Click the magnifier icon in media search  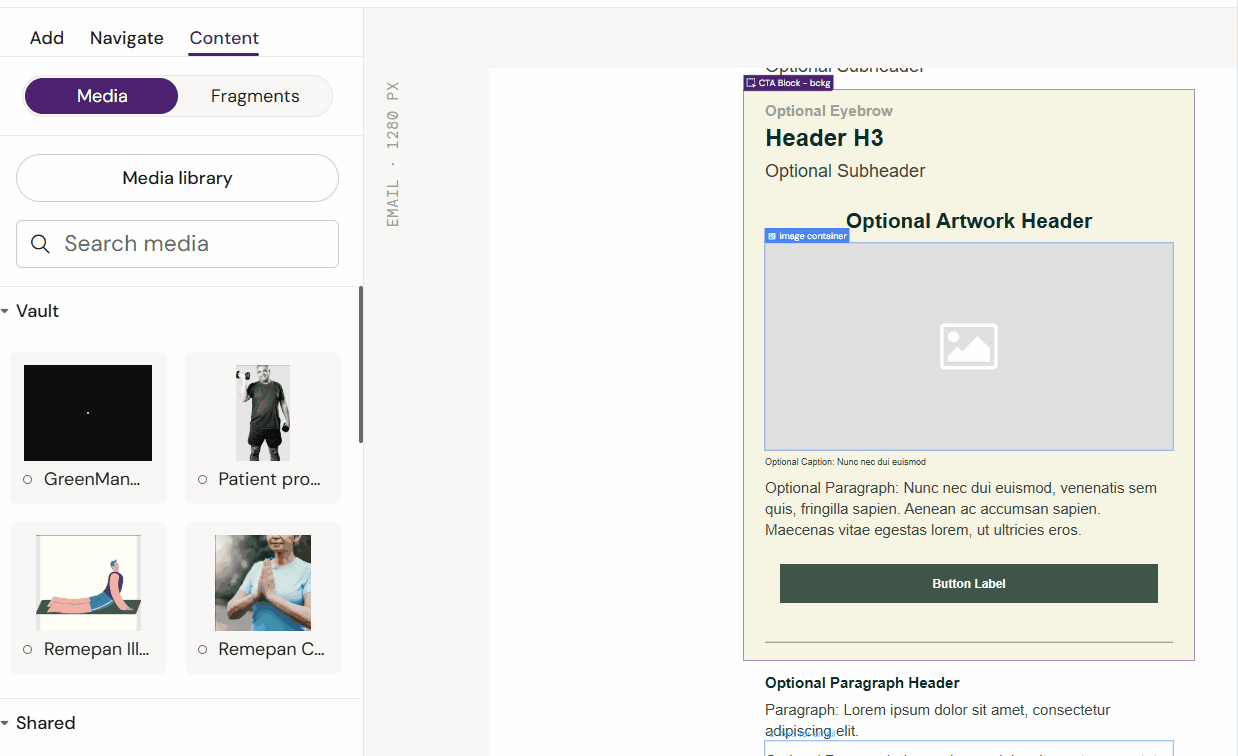40,244
